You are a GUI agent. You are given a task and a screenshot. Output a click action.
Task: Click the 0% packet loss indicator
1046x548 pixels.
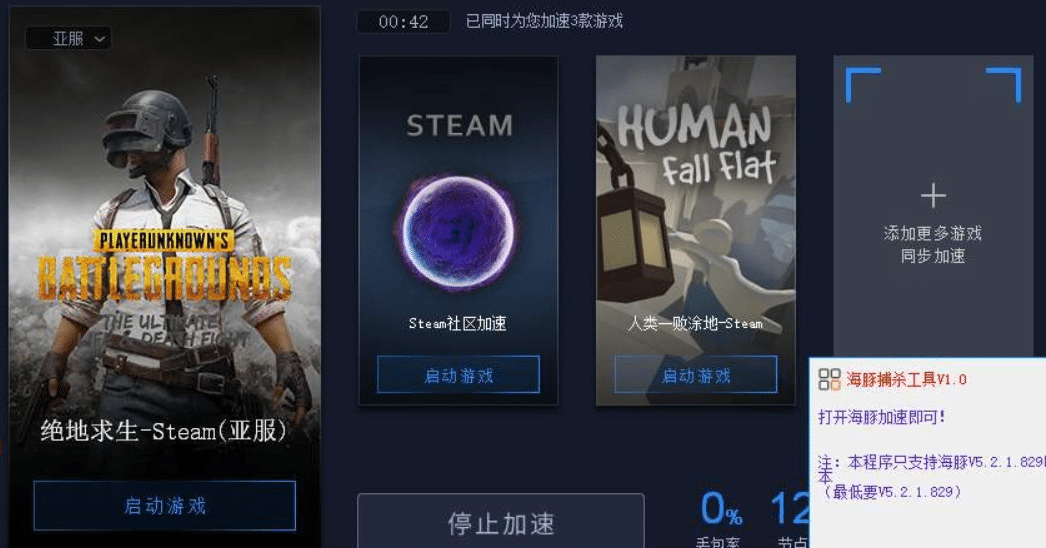tap(720, 509)
